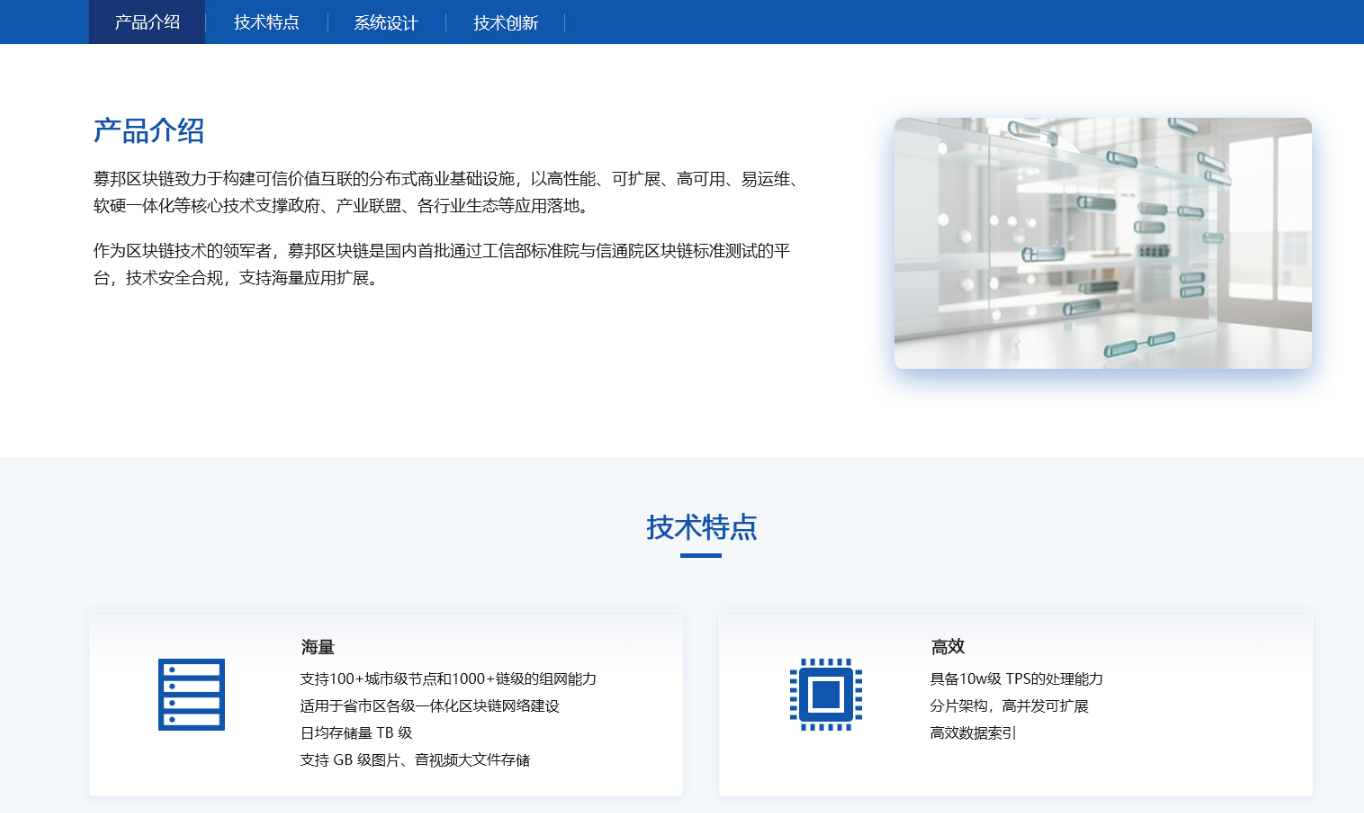
Task: Click the paragraph starting with 蓦邦区块链致力于
Action: pyautogui.click(x=445, y=192)
